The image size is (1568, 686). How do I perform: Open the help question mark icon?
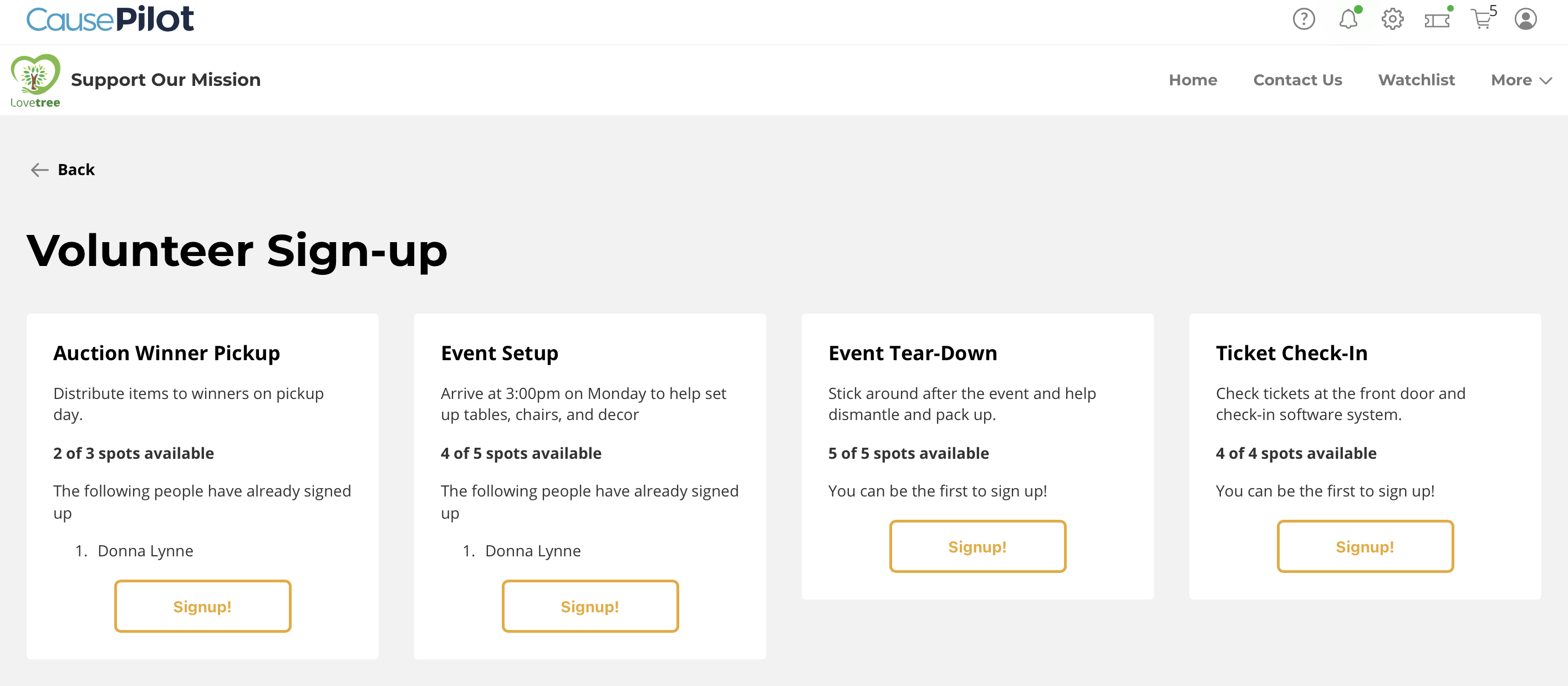pos(1303,19)
